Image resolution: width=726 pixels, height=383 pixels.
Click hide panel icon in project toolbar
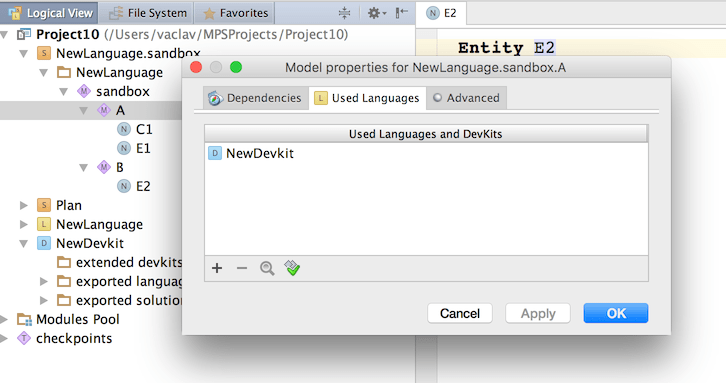(401, 13)
